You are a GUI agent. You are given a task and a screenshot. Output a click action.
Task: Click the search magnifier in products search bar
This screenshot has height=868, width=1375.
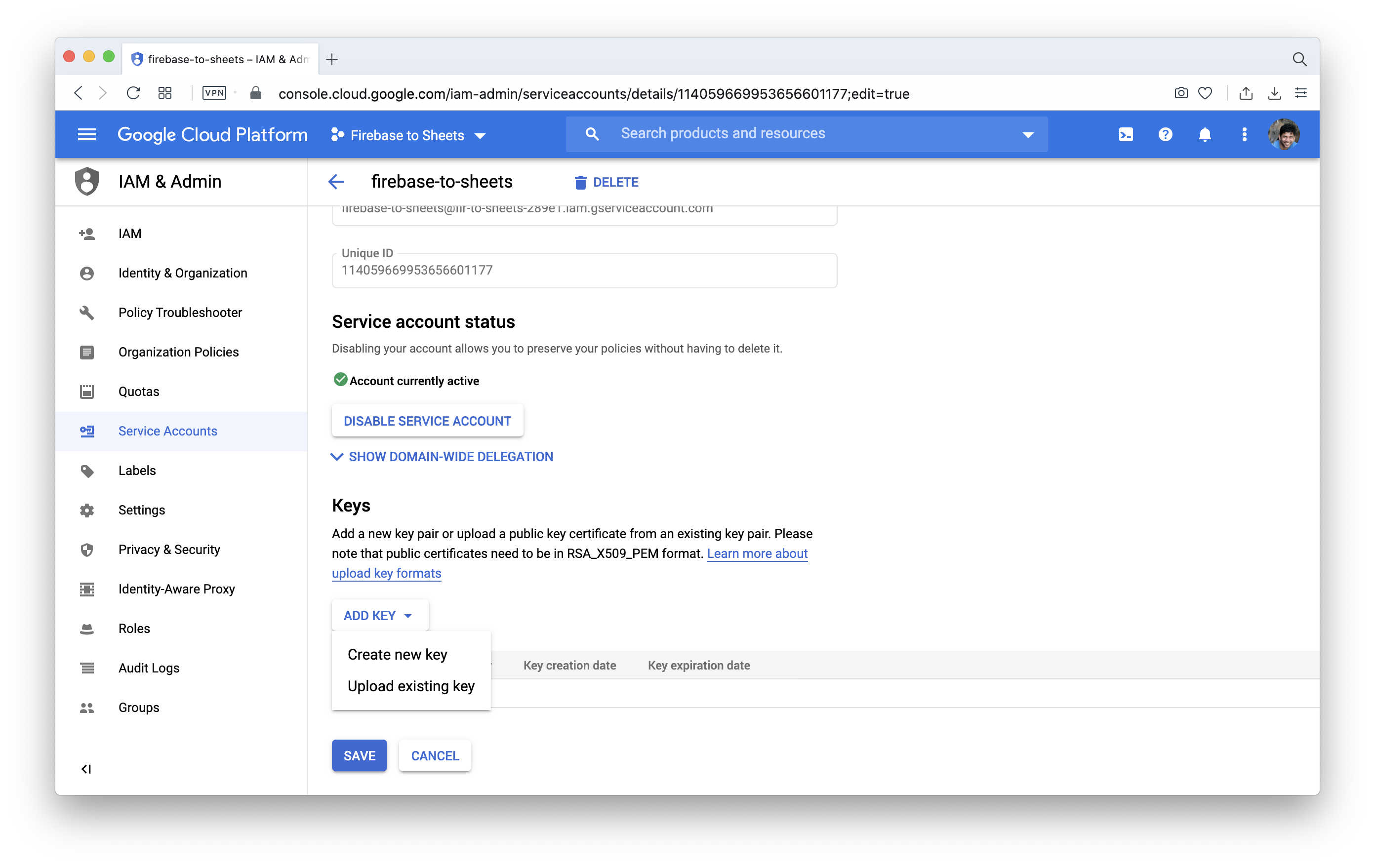coord(592,134)
